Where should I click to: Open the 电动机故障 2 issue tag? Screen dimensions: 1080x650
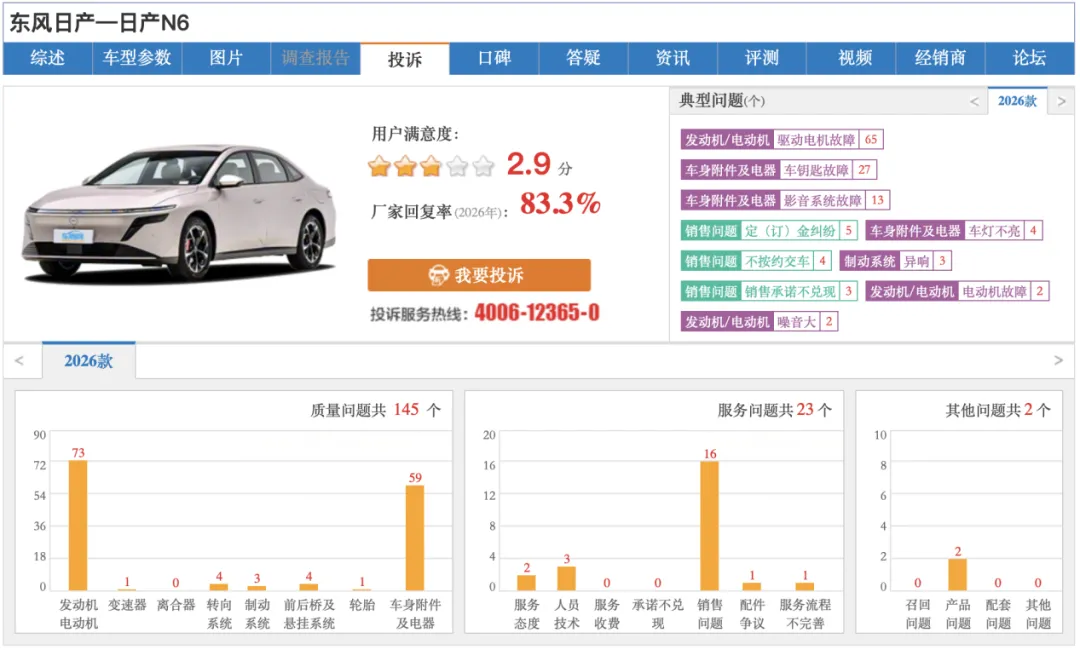pyautogui.click(x=957, y=291)
